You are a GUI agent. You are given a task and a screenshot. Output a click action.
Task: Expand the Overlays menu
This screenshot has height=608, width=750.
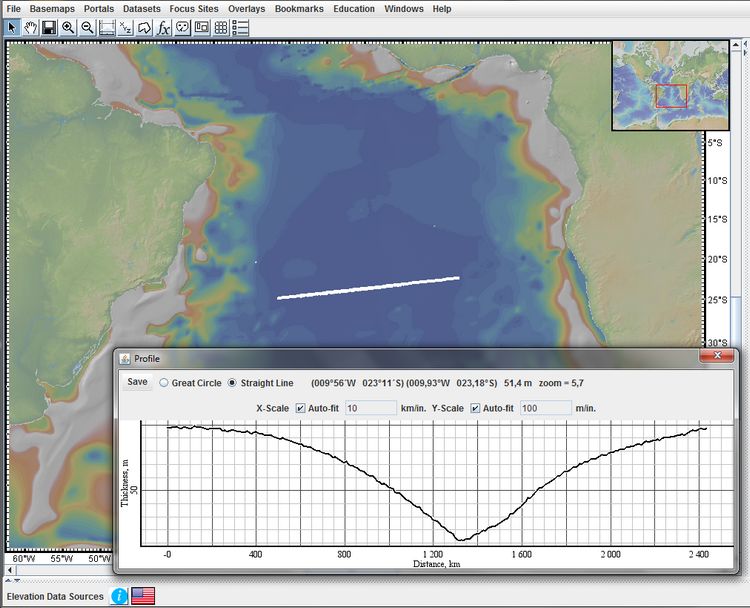246,9
